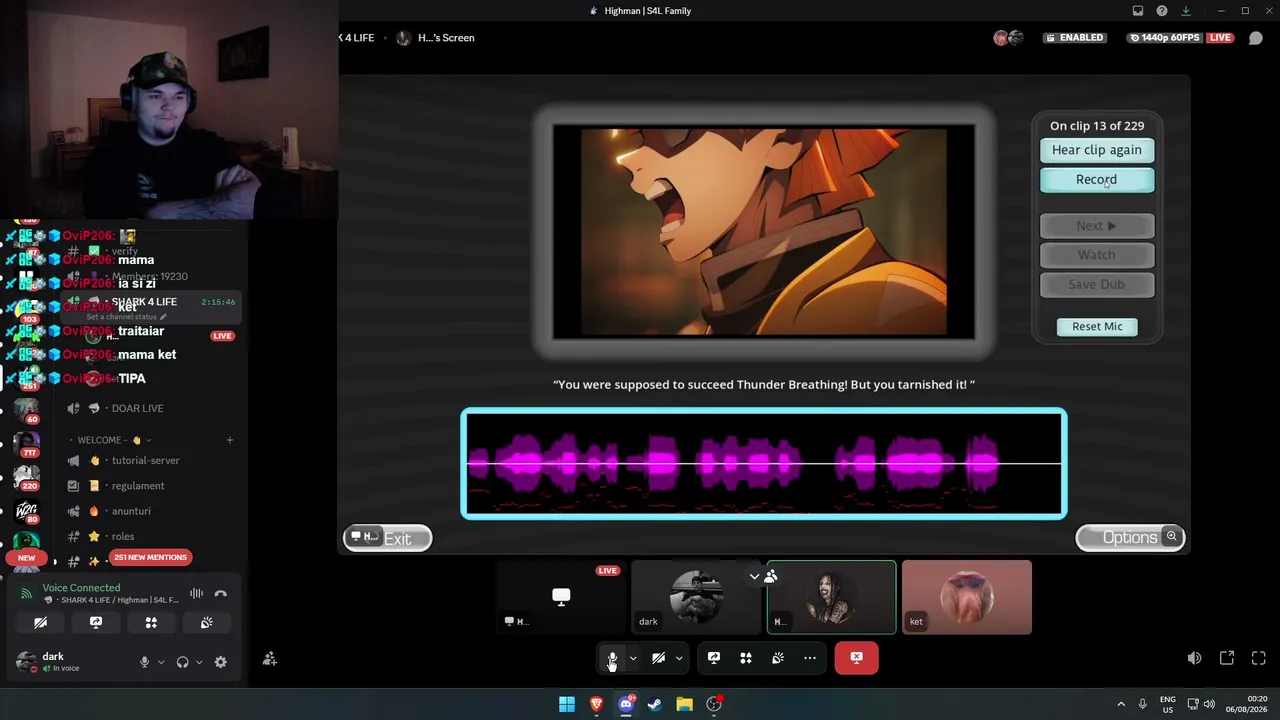Viewport: 1280px width, 720px height.
Task: Select the live screen share tile
Action: pyautogui.click(x=561, y=598)
